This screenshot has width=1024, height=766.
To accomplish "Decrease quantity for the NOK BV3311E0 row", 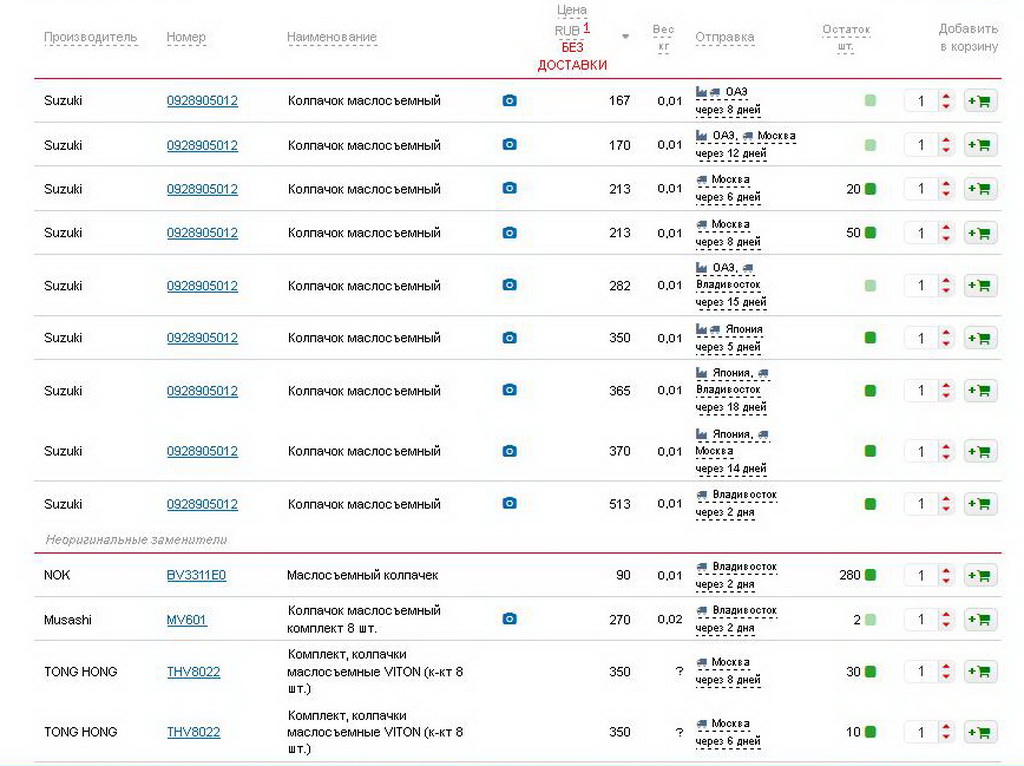I will pyautogui.click(x=946, y=581).
